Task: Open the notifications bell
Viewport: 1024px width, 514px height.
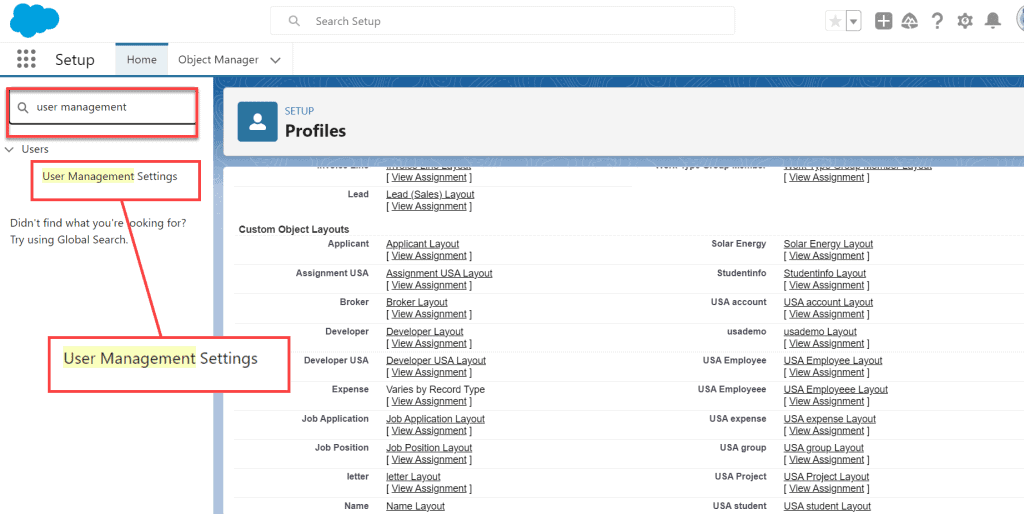Action: (x=993, y=21)
